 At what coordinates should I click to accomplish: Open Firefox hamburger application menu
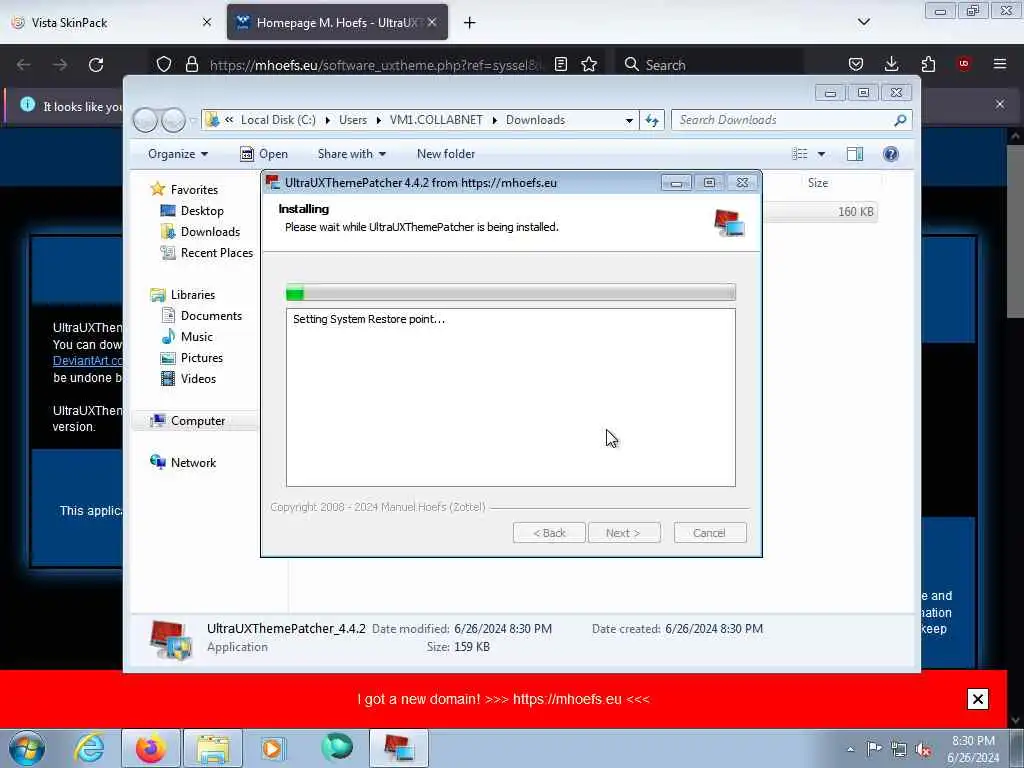pyautogui.click(x=1000, y=64)
